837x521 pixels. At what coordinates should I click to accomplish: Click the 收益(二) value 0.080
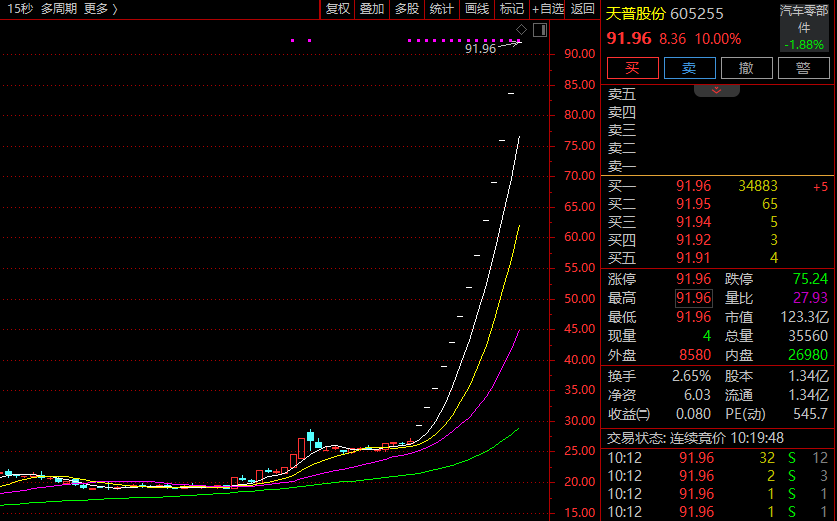pyautogui.click(x=693, y=414)
